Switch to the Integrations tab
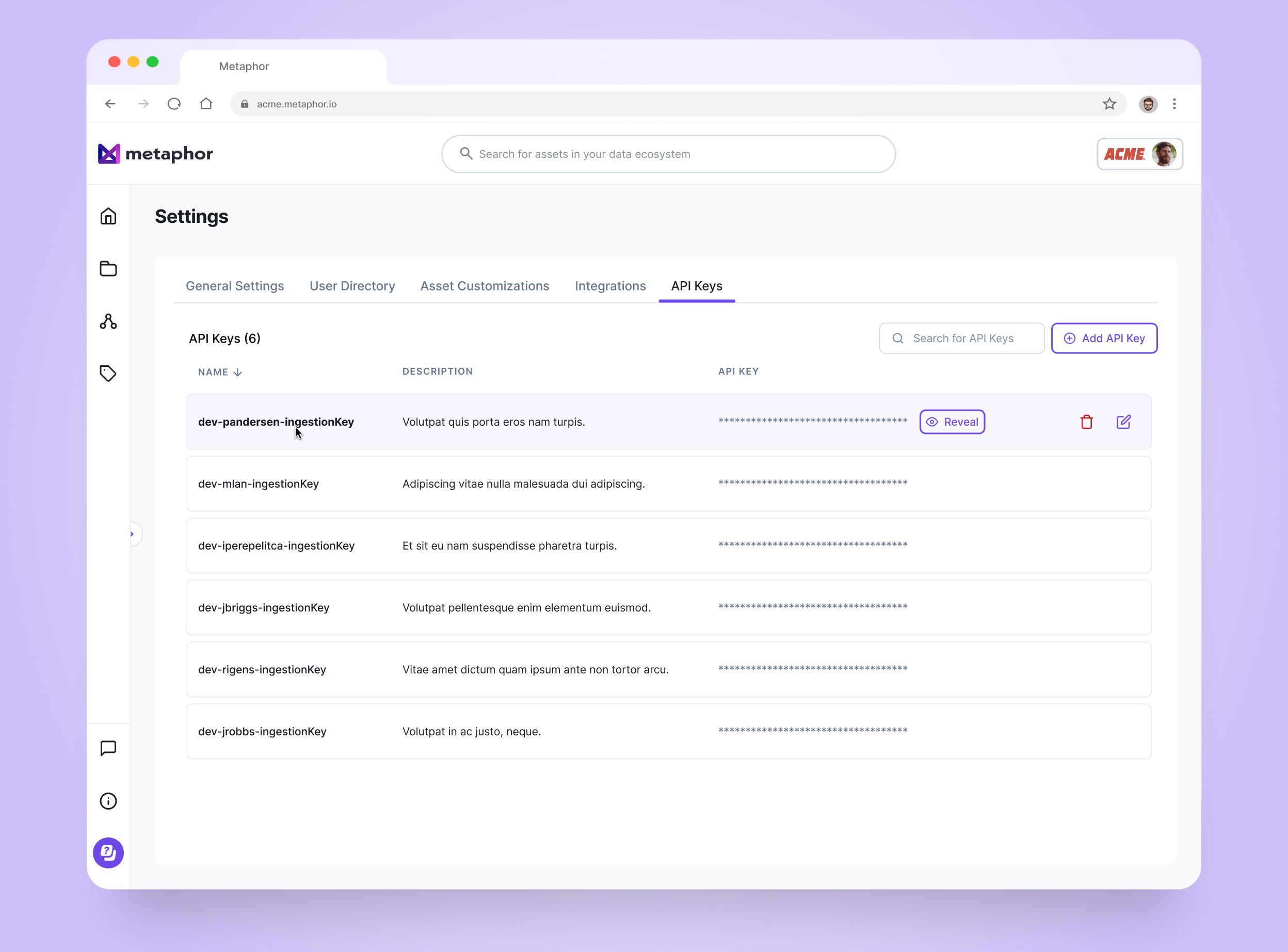1288x952 pixels. tap(610, 286)
